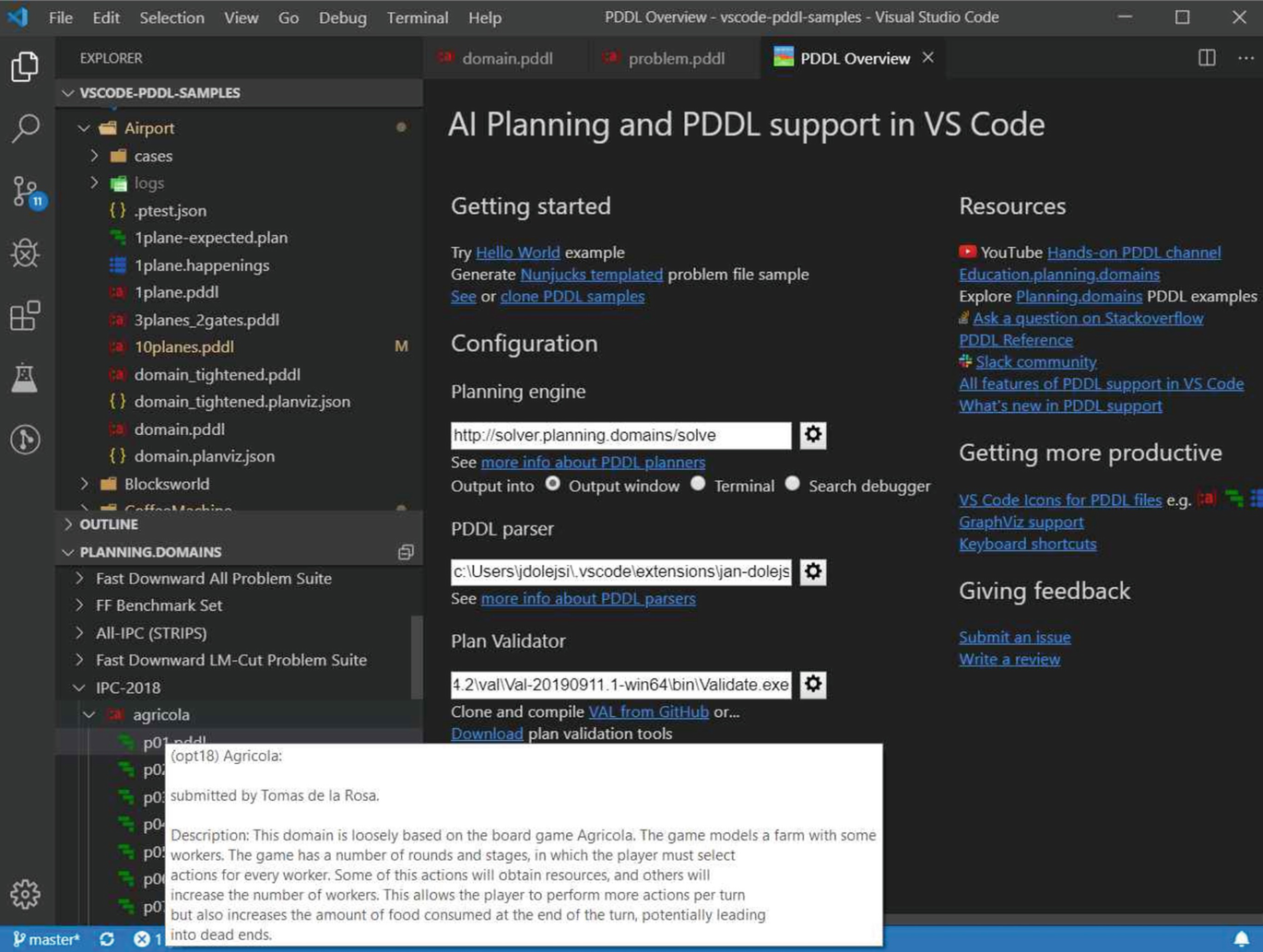
Task: Click the sync changes icon in status bar
Action: click(x=107, y=939)
